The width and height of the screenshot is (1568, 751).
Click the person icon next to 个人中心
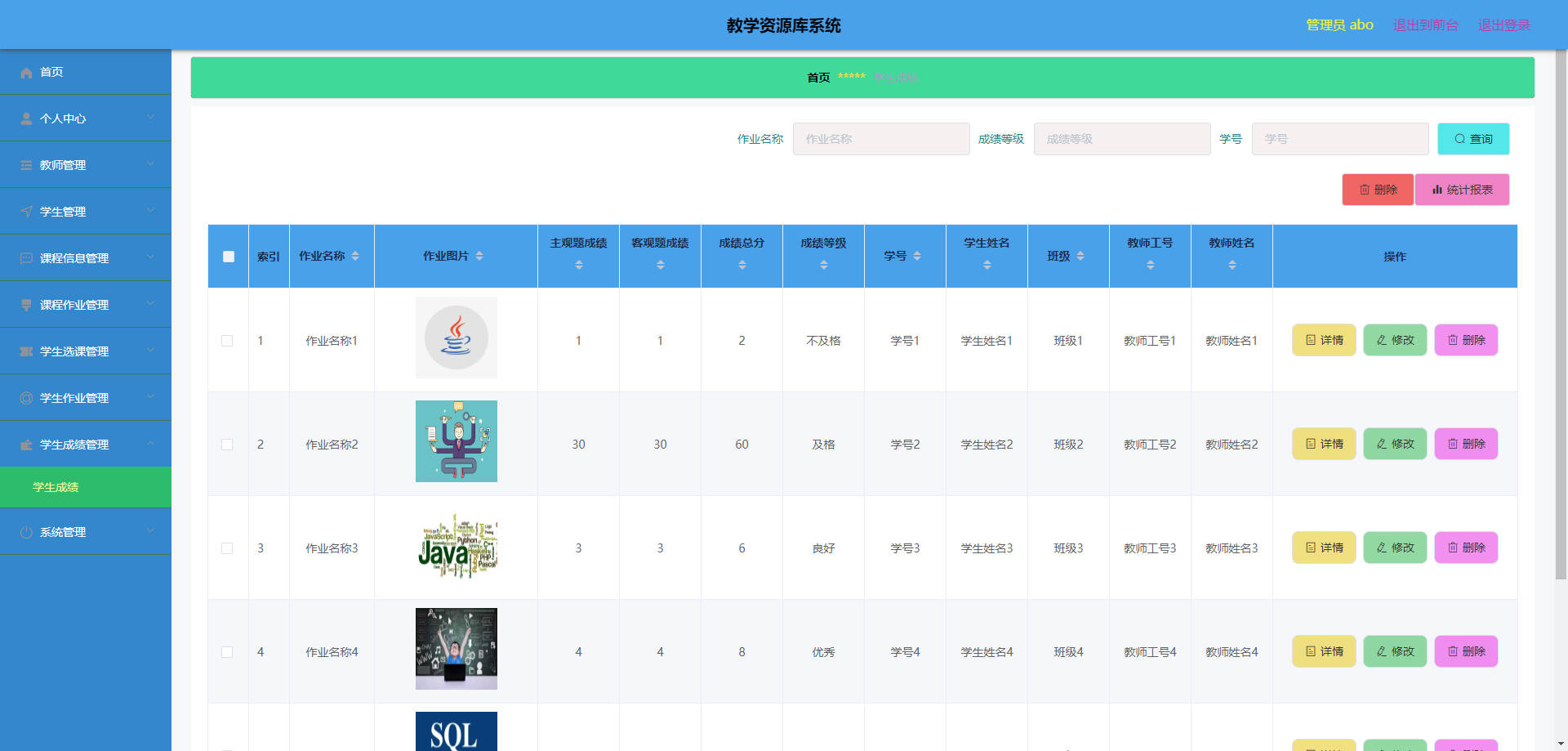pyautogui.click(x=26, y=119)
